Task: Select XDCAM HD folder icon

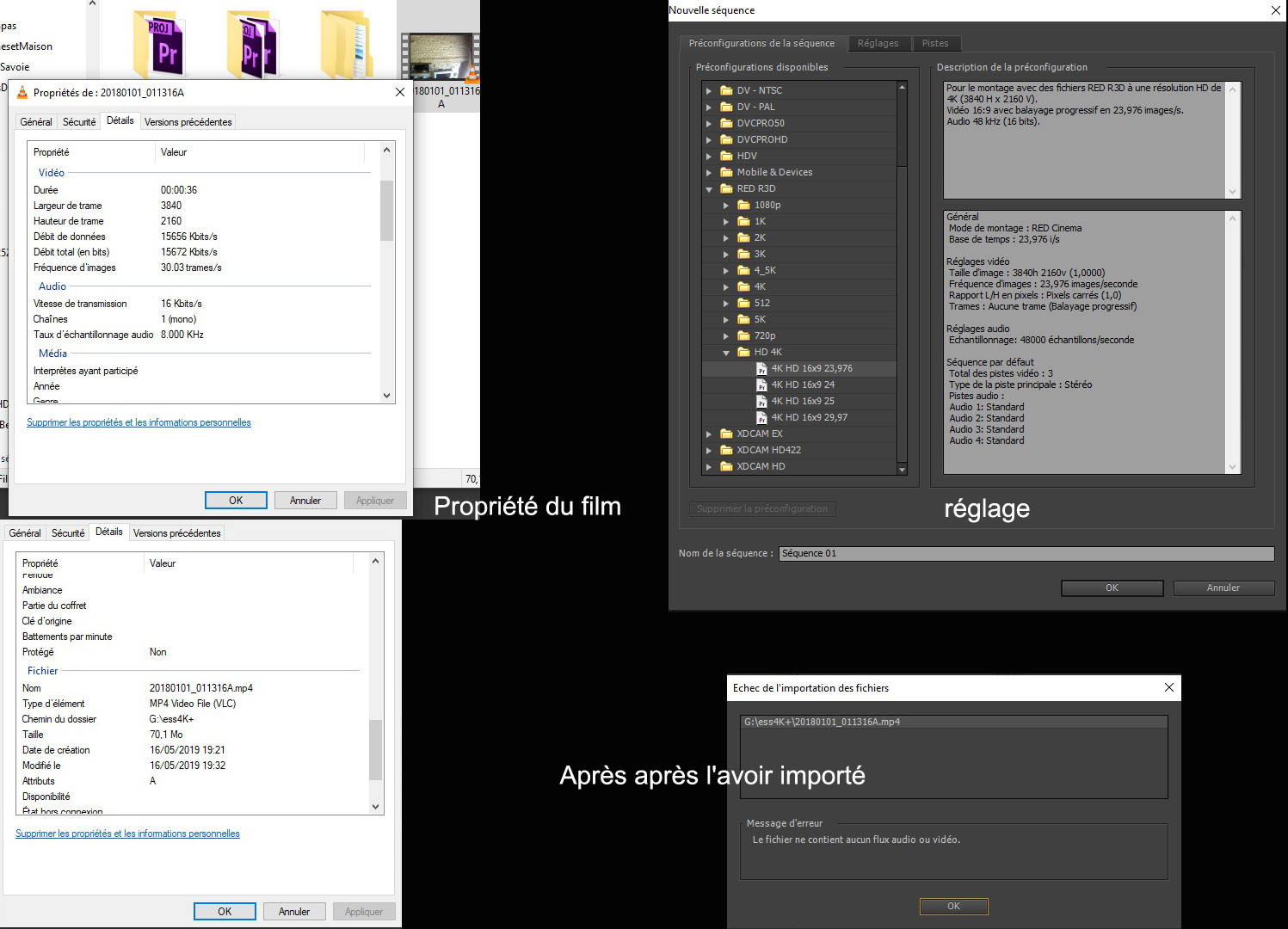Action: (x=726, y=466)
